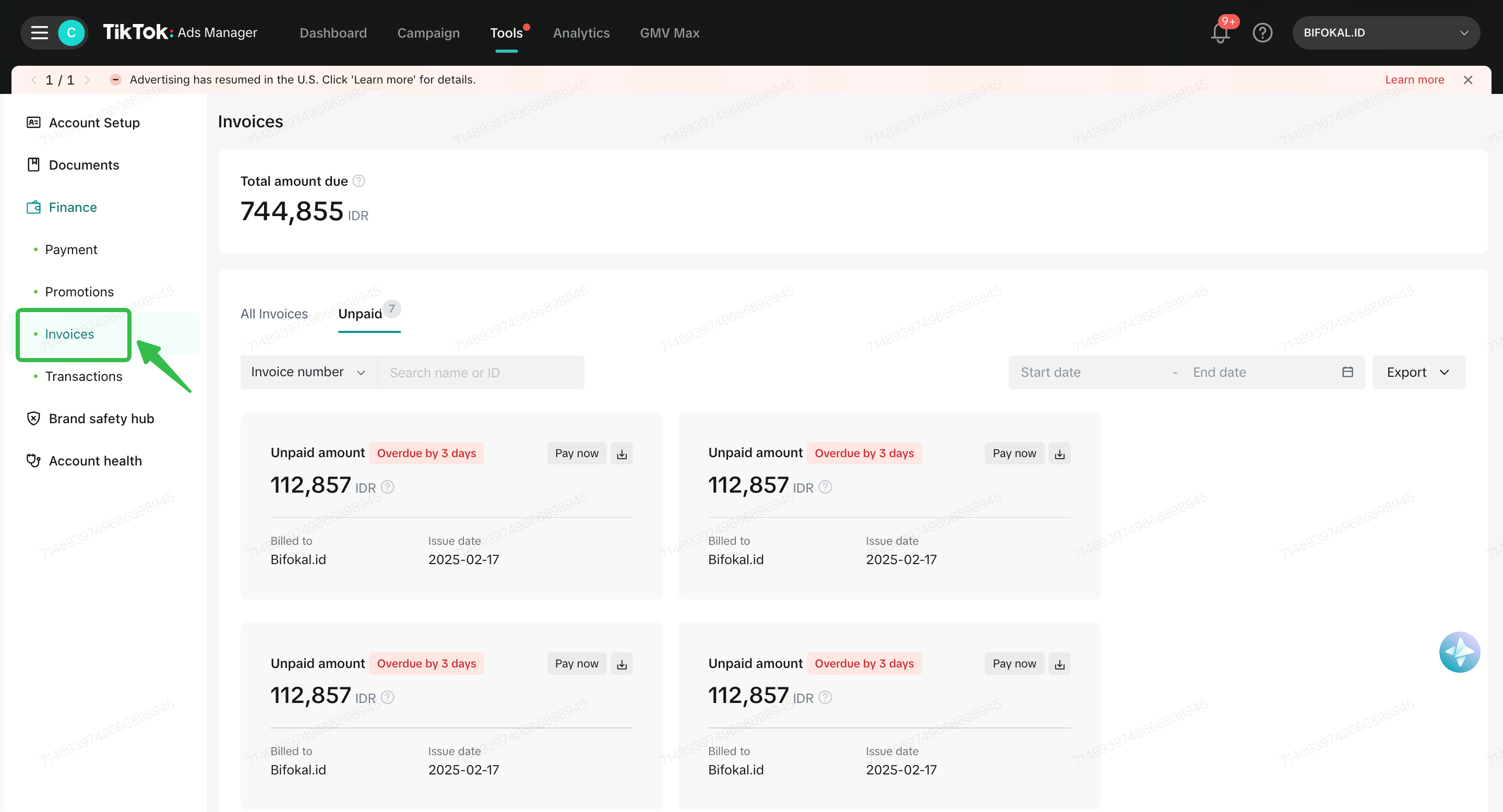The height and width of the screenshot is (812, 1503).
Task: Open Transactions in the Finance sidebar
Action: (83, 376)
